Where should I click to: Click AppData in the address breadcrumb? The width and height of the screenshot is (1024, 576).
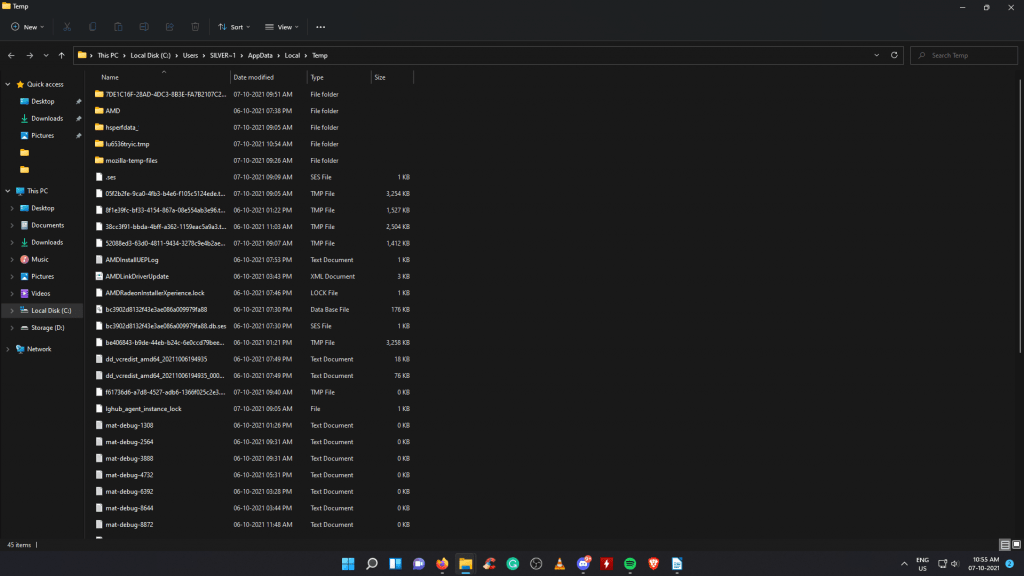click(260, 56)
